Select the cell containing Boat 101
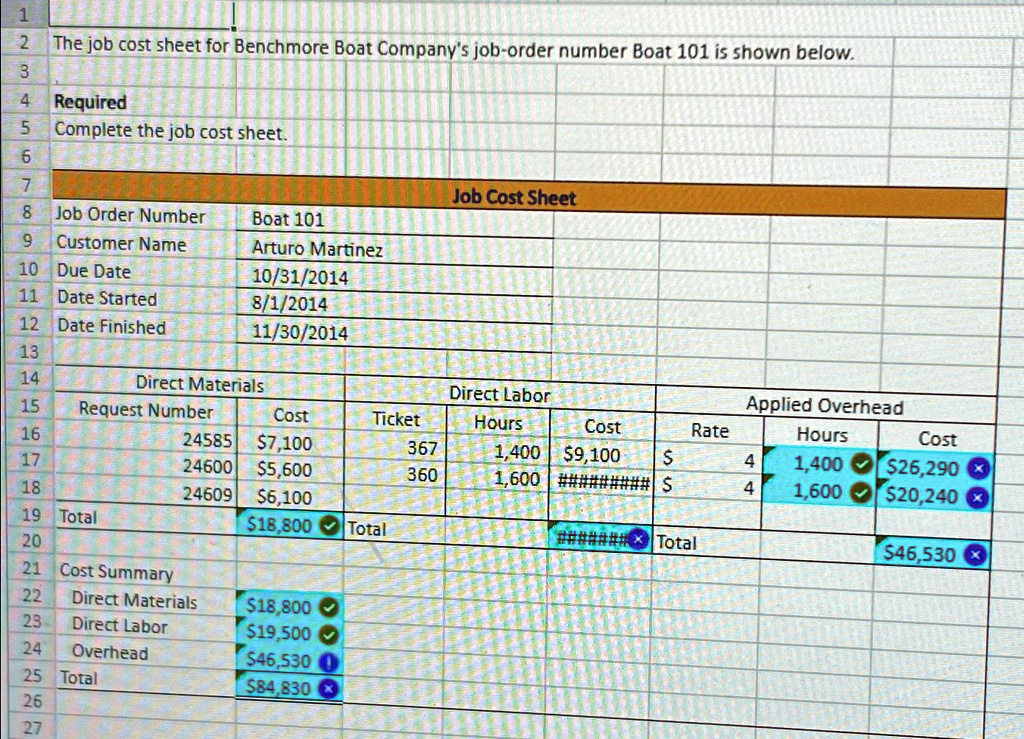Viewport: 1024px width, 739px height. coord(290,220)
